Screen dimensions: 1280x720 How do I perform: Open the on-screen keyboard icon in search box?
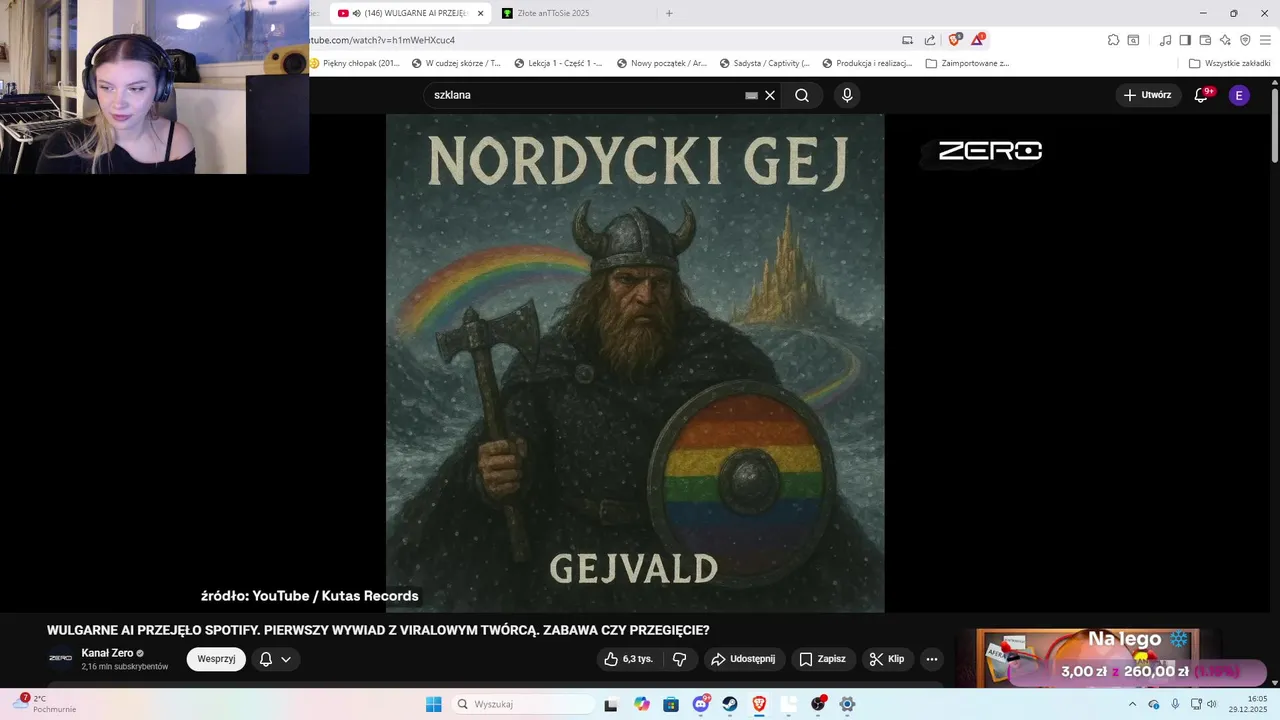tap(751, 95)
